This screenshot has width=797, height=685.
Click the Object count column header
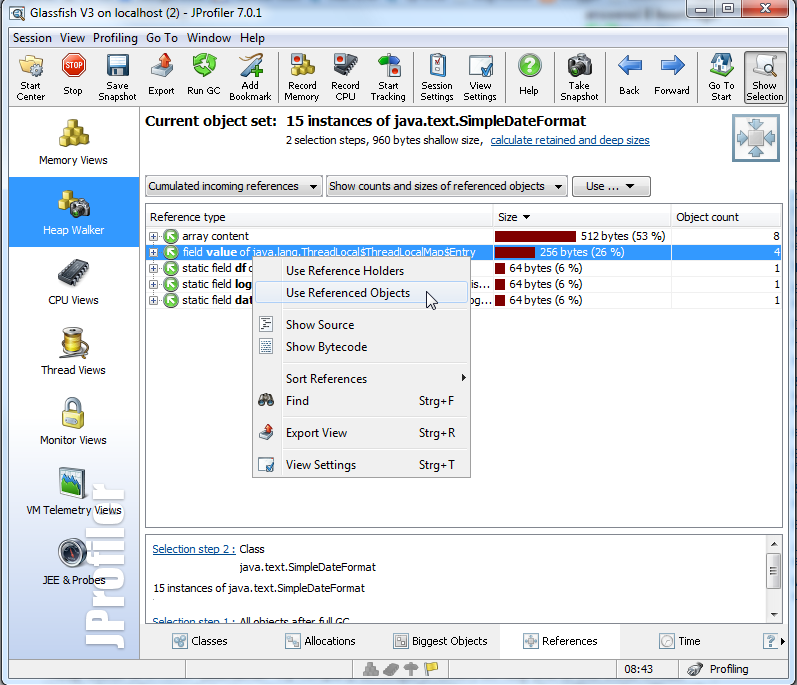pyautogui.click(x=726, y=217)
